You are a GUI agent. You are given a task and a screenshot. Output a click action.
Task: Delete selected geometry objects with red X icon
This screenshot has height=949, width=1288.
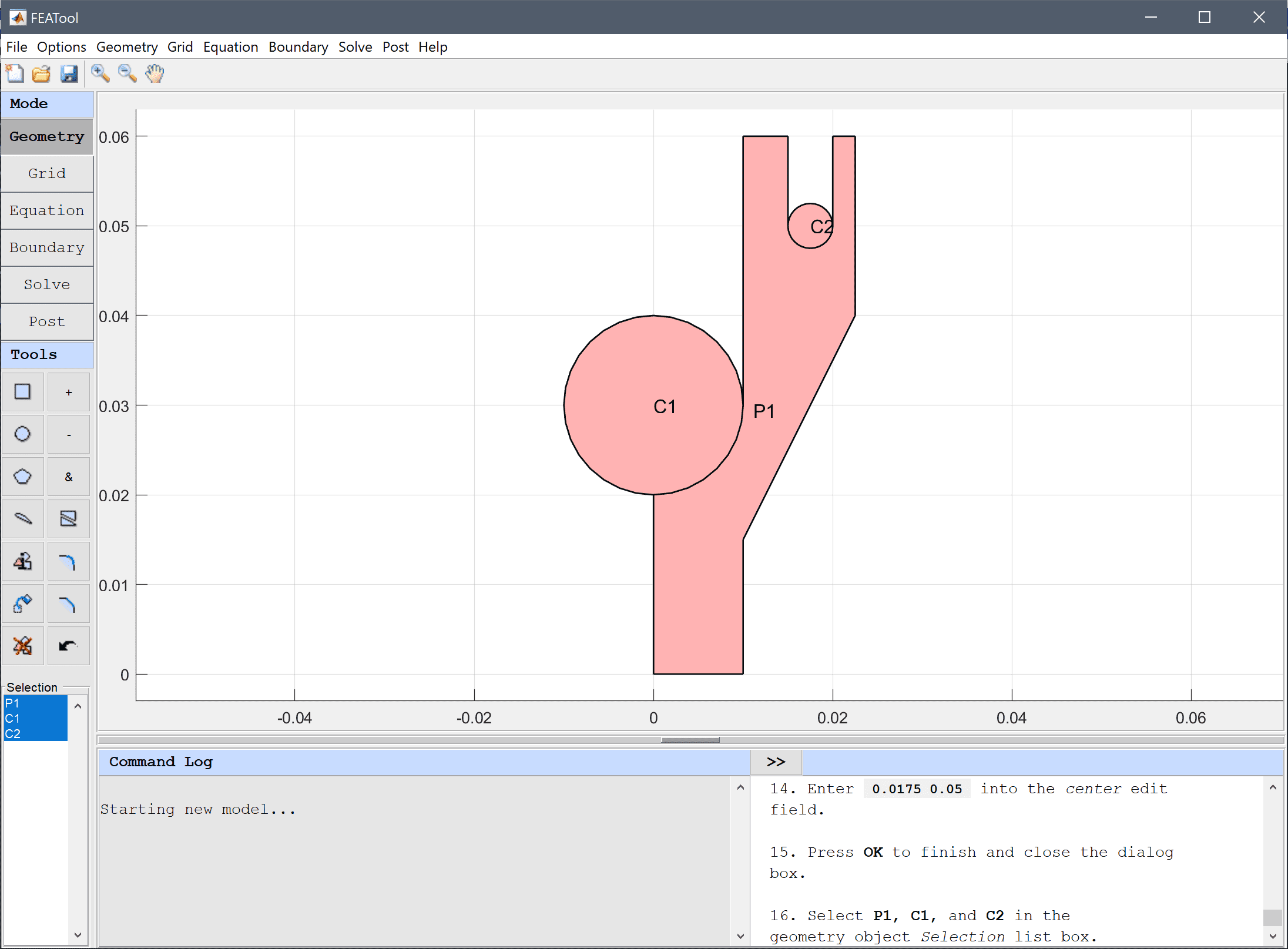(x=22, y=646)
